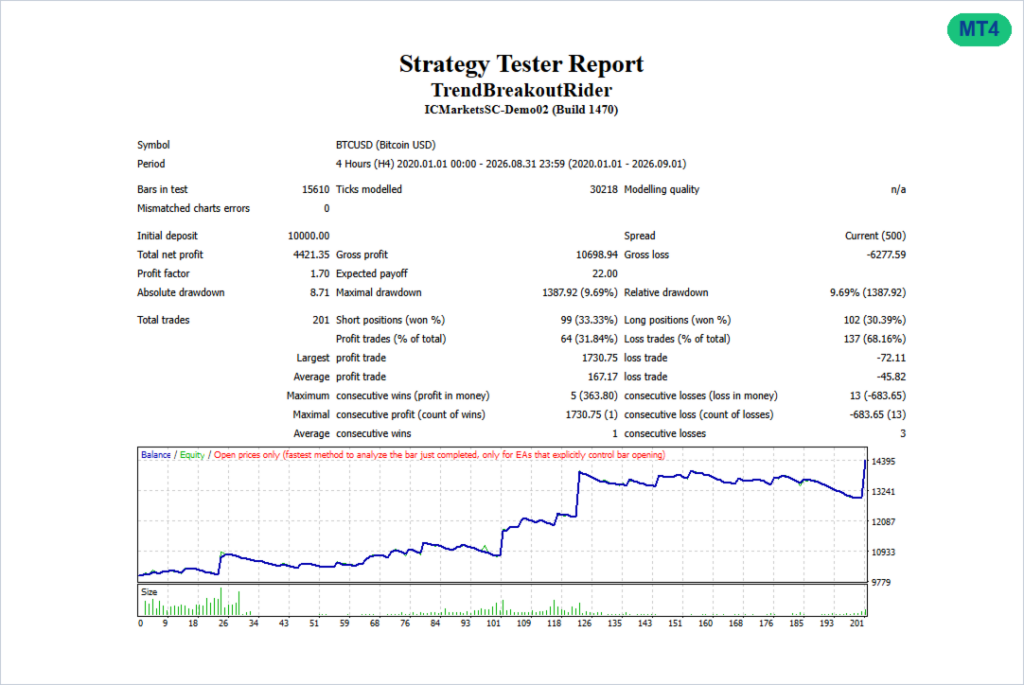Image resolution: width=1024 pixels, height=685 pixels.
Task: Click average loss trade value -45.82
Action: click(891, 377)
